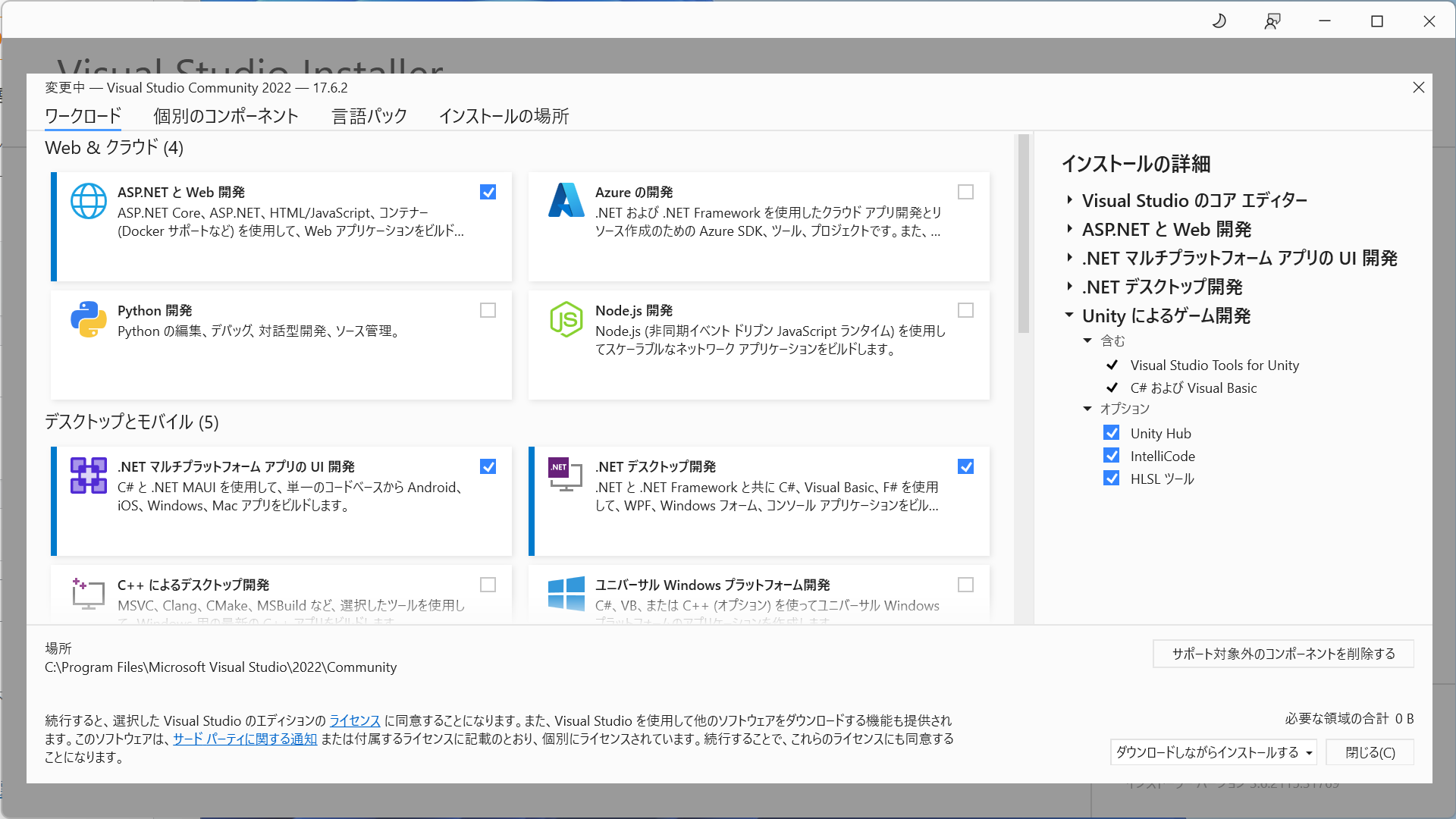The image size is (1456, 819).
Task: Check C++ によるデスクトップ開発 workload
Action: pyautogui.click(x=488, y=585)
